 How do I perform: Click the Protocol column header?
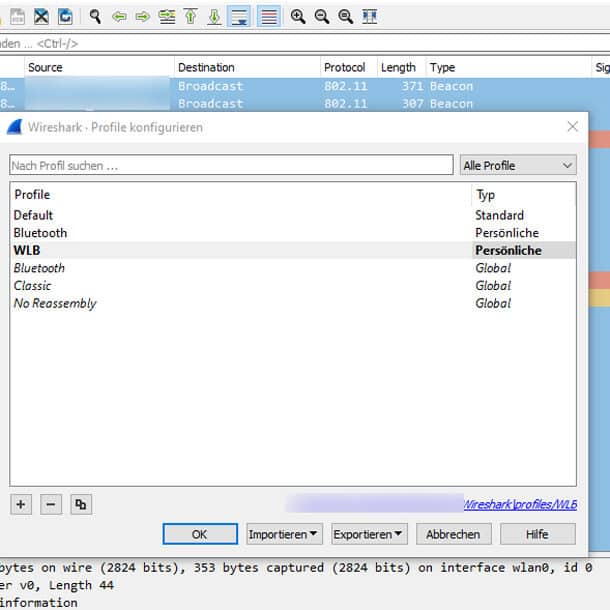click(x=349, y=67)
